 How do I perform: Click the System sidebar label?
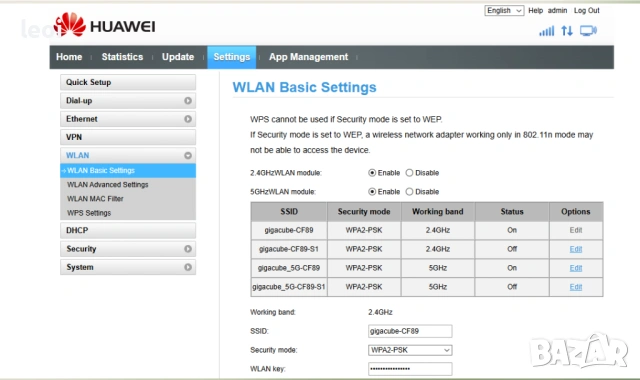coord(80,267)
